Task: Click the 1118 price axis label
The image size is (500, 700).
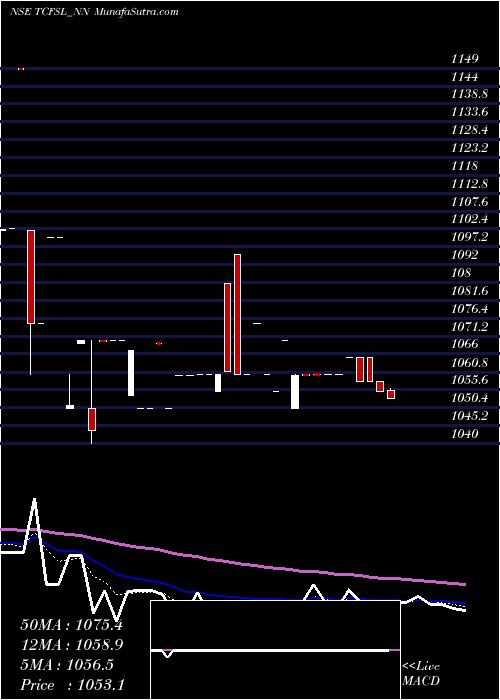Action: [465, 166]
